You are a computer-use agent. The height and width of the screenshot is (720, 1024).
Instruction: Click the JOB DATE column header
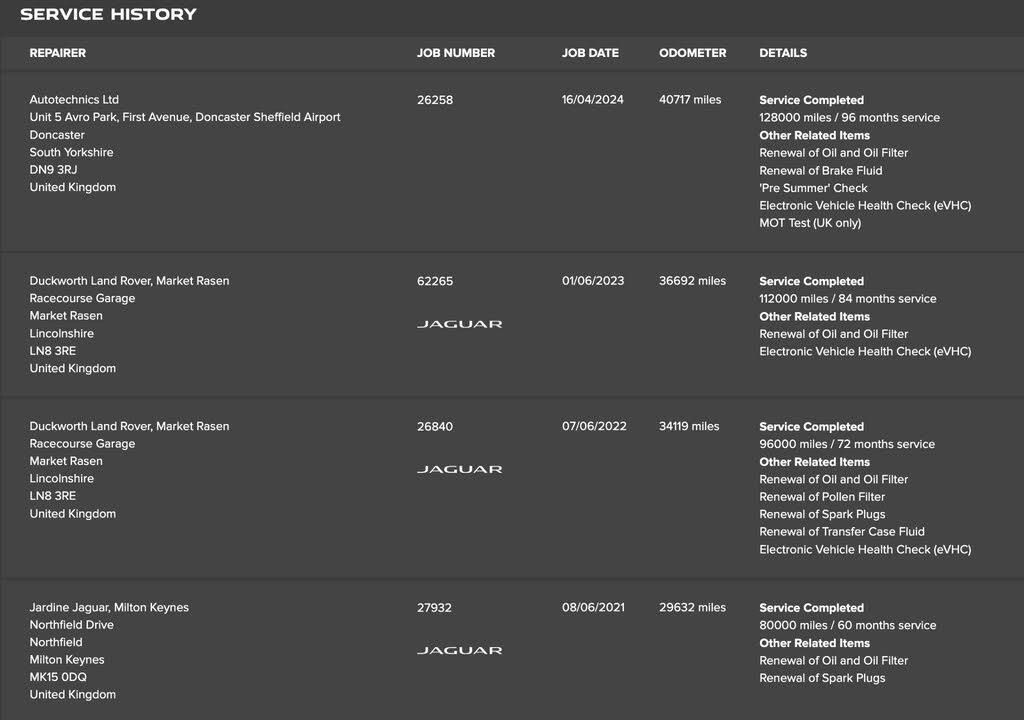590,53
